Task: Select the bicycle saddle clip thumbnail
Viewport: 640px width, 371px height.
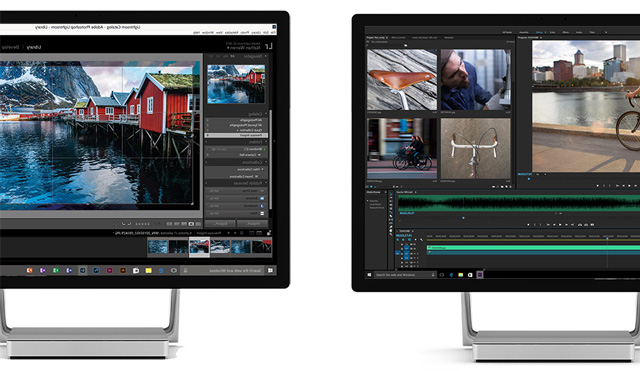Action: [x=402, y=80]
